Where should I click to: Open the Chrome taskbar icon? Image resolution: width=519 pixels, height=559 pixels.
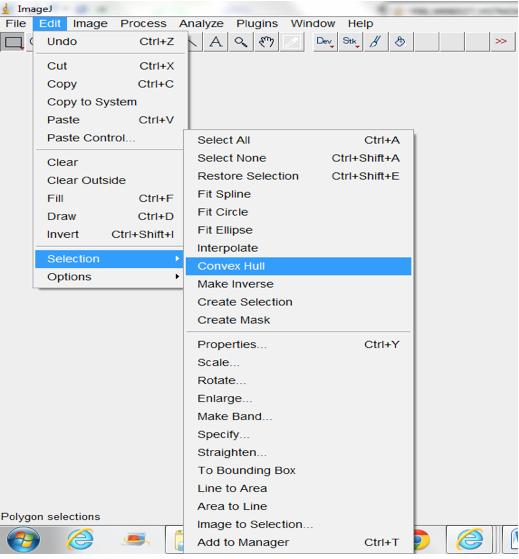point(421,540)
